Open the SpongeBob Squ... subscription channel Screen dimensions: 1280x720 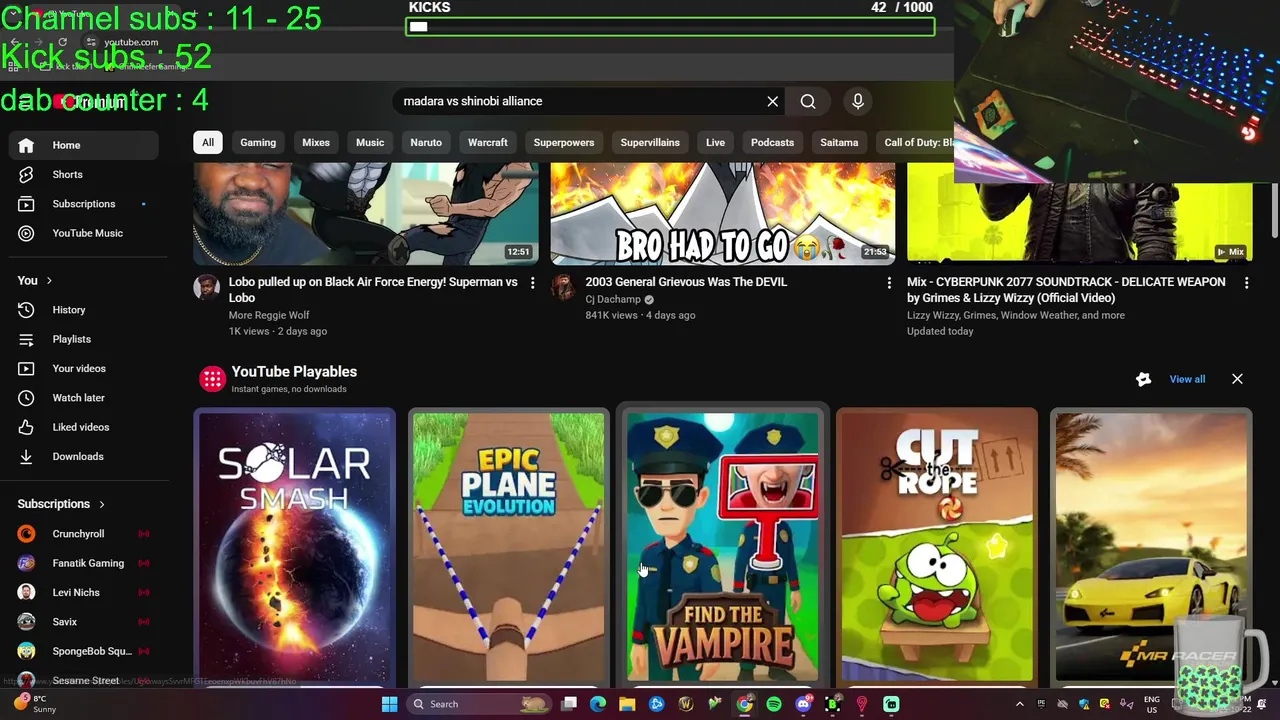tap(84, 651)
